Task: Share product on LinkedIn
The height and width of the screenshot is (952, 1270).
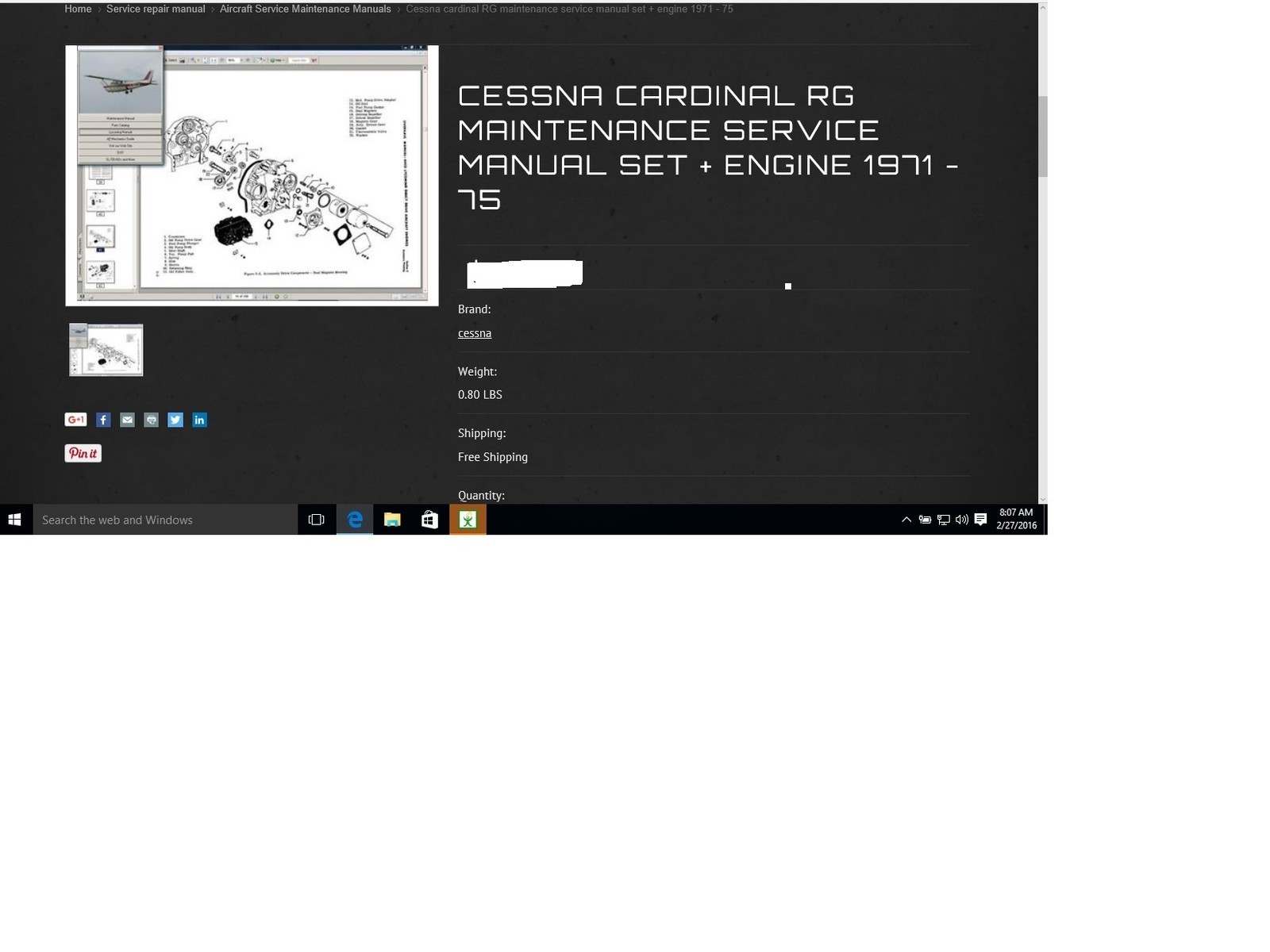Action: [x=199, y=420]
